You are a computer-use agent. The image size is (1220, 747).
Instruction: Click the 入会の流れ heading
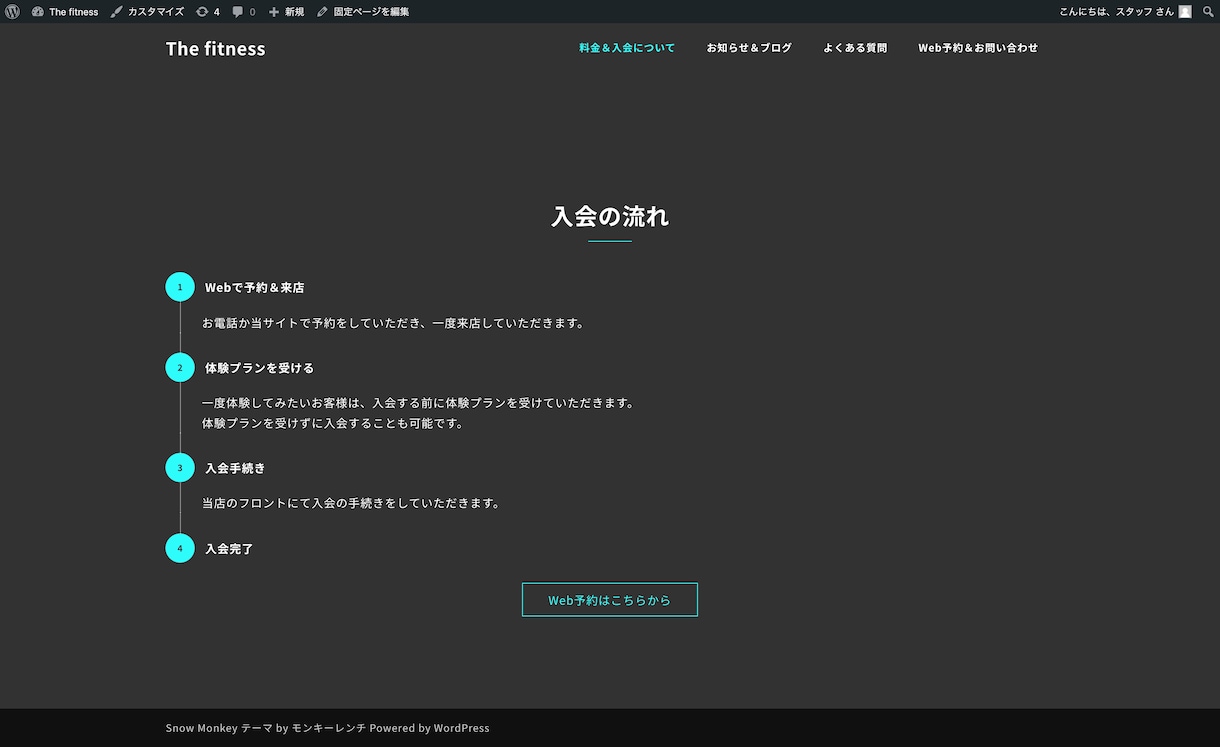610,216
